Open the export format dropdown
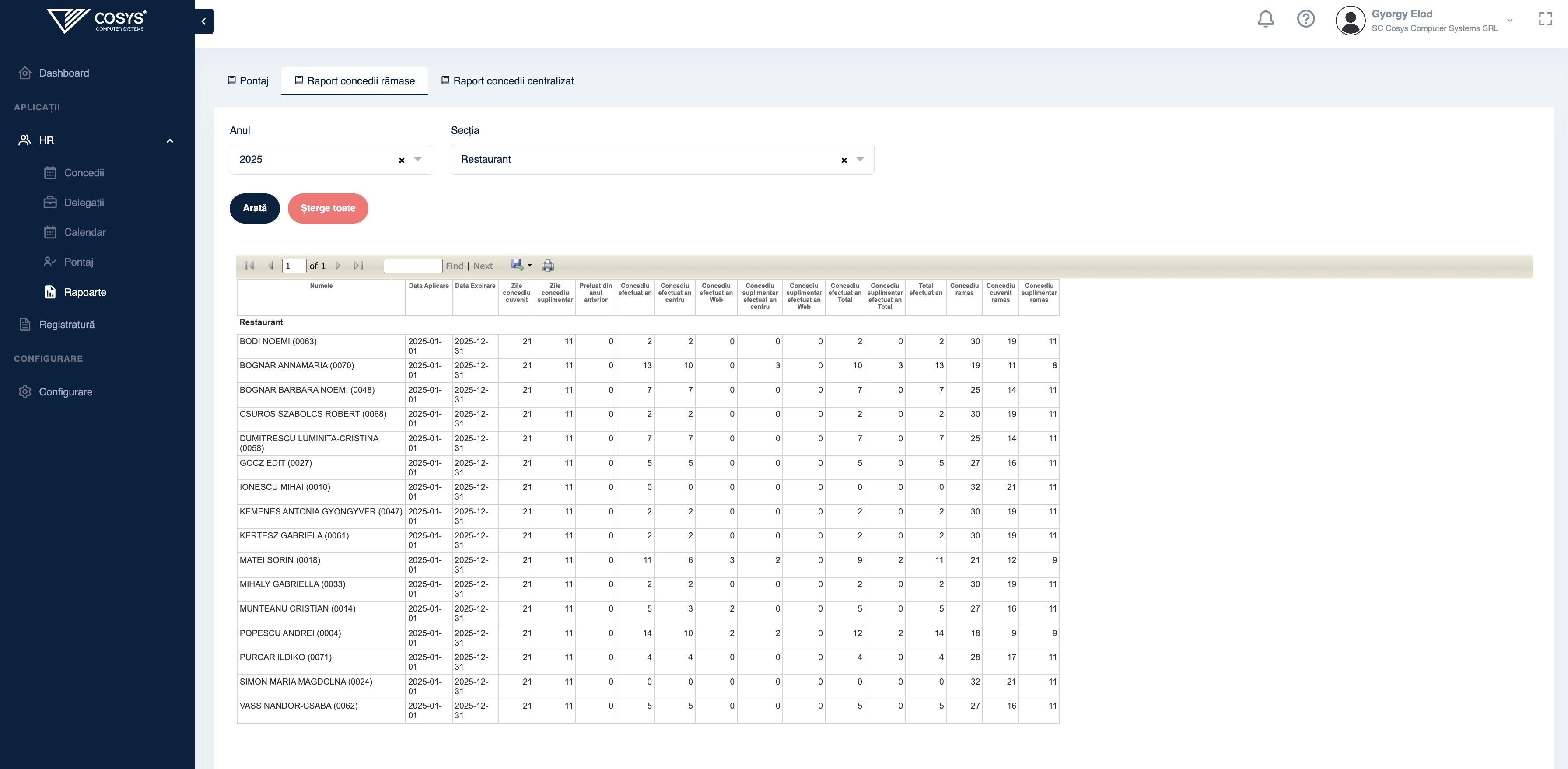Image resolution: width=1568 pixels, height=769 pixels. pos(529,265)
